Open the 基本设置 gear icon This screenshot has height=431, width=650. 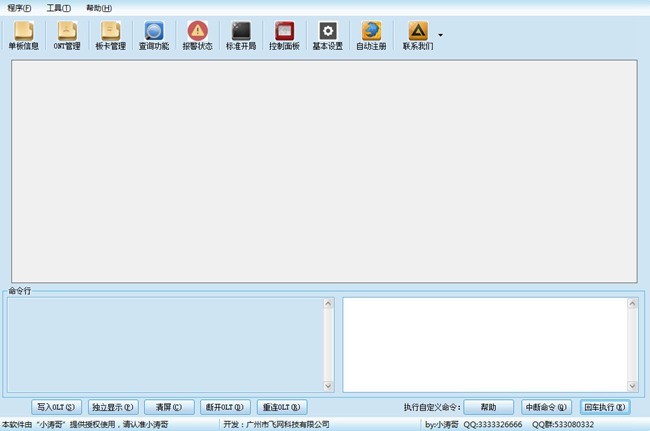click(x=327, y=36)
